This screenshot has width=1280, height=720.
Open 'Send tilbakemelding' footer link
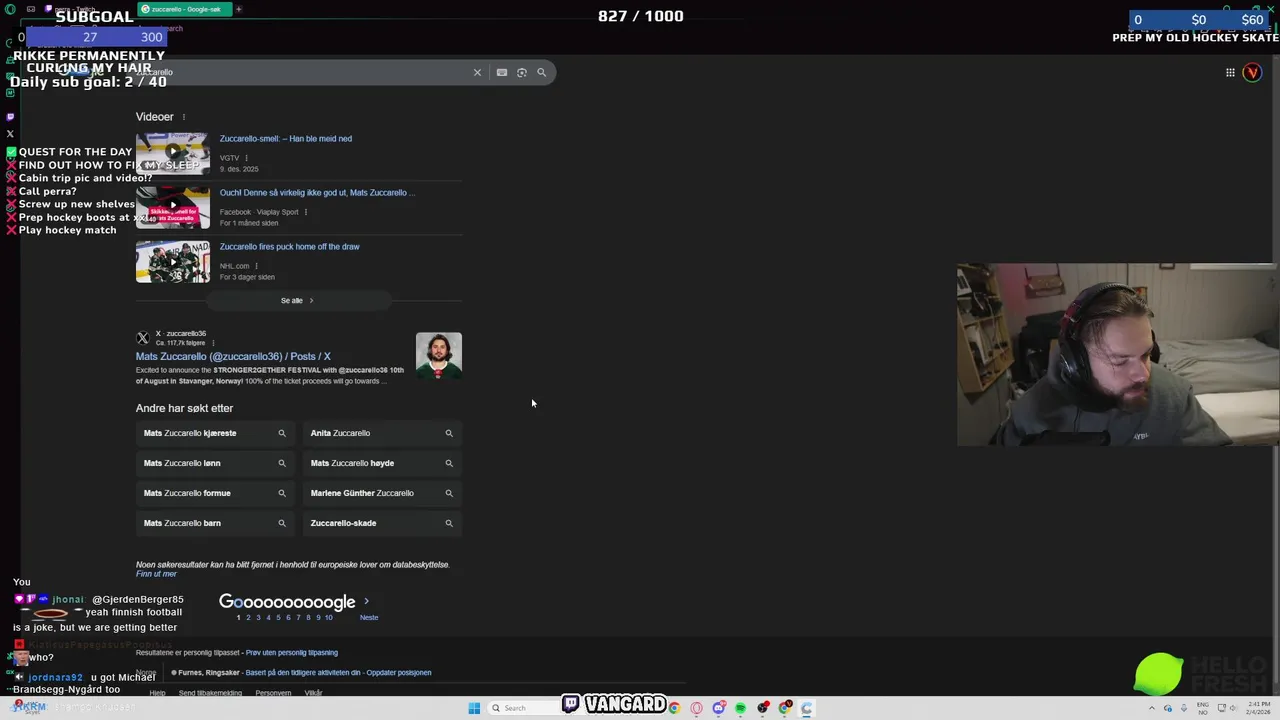pos(210,693)
